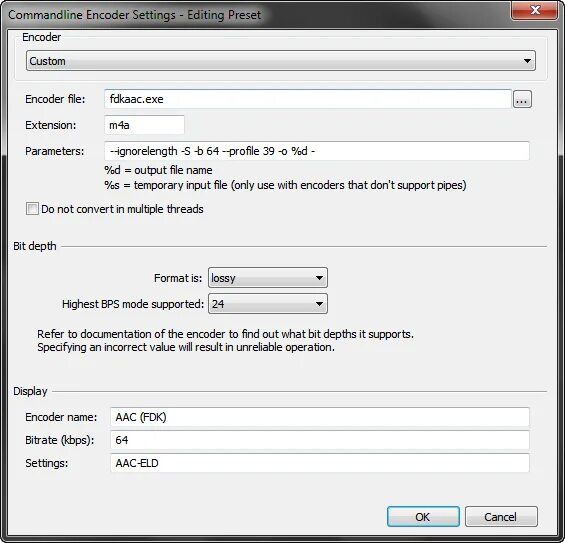Close the Commandline Encoder Settings dialog

[x=534, y=10]
